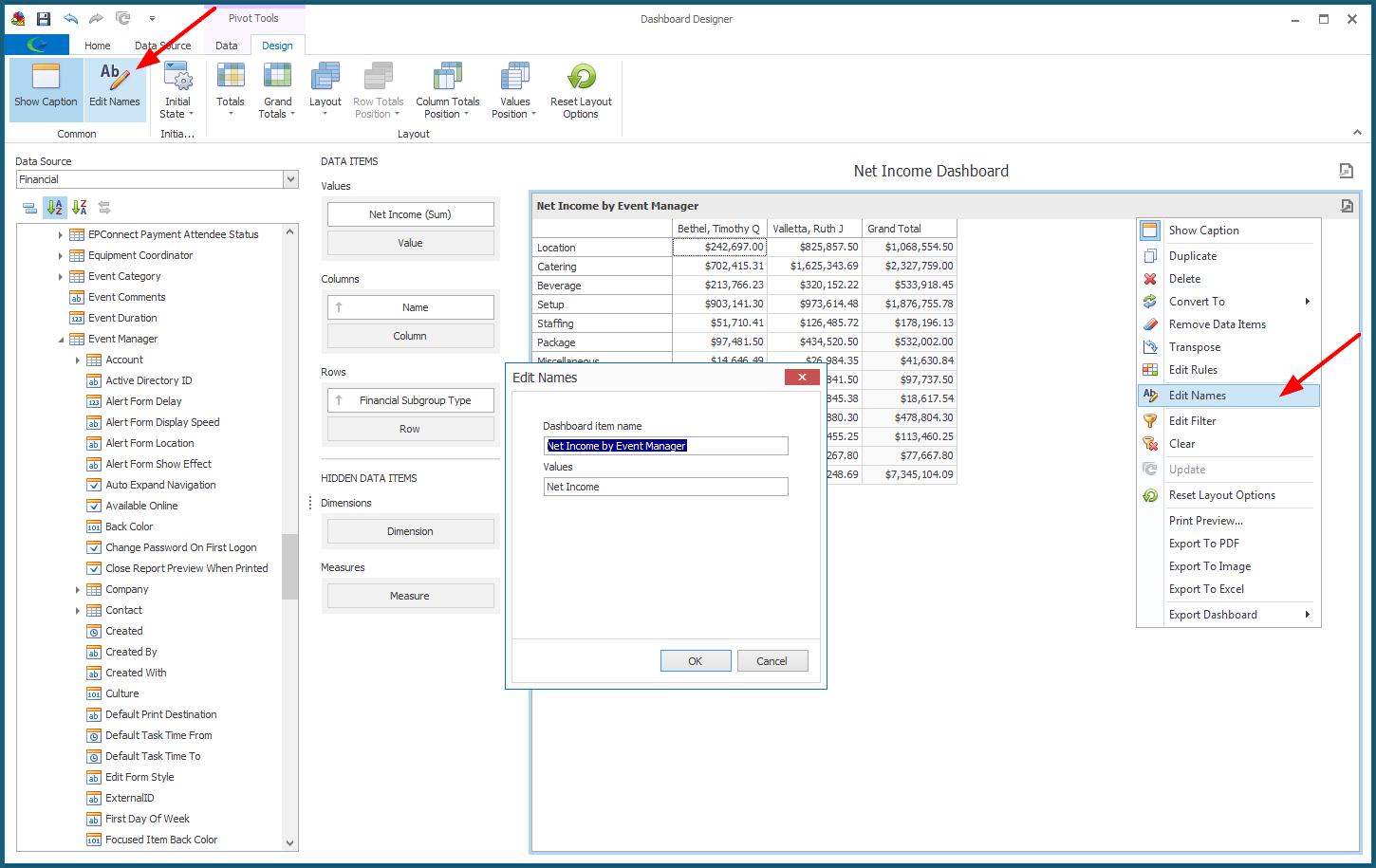Open the Layout ribbon dropdown
Screen dimensions: 1376x868
(325, 89)
